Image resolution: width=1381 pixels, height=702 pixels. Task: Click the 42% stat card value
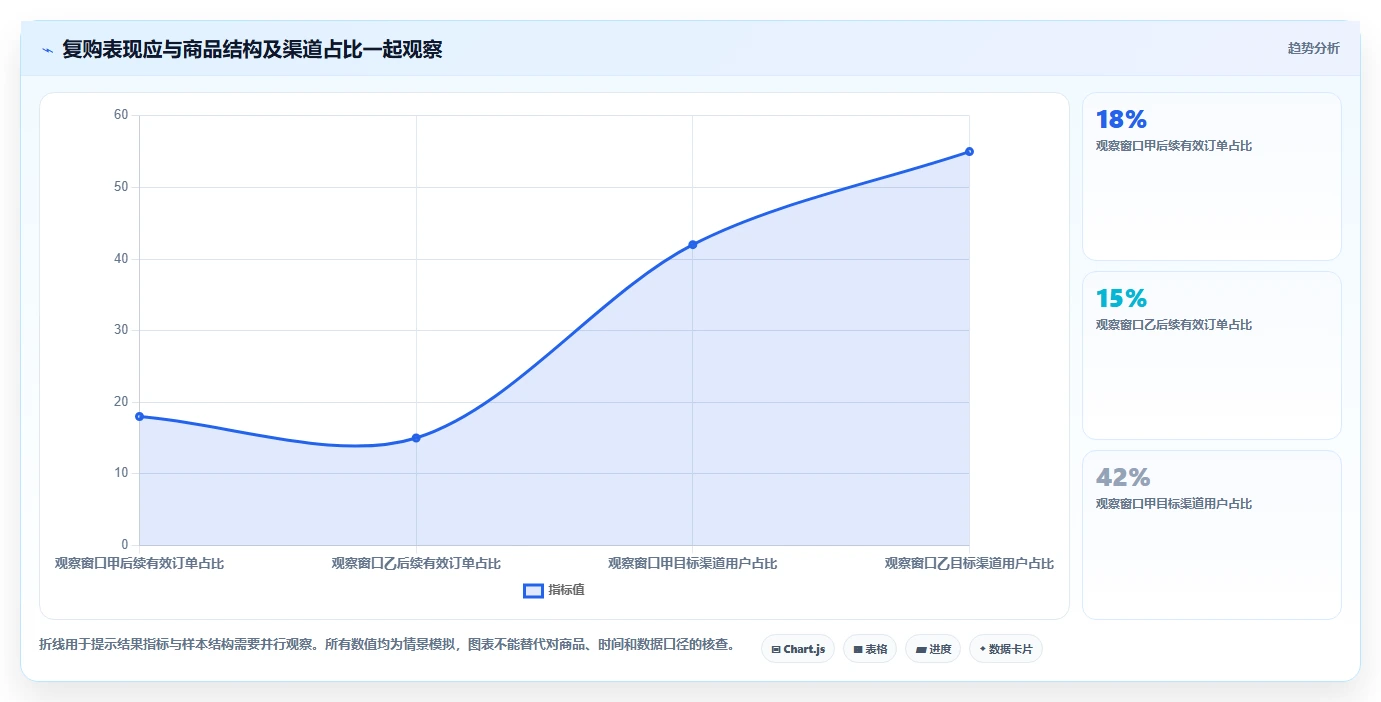click(1123, 478)
